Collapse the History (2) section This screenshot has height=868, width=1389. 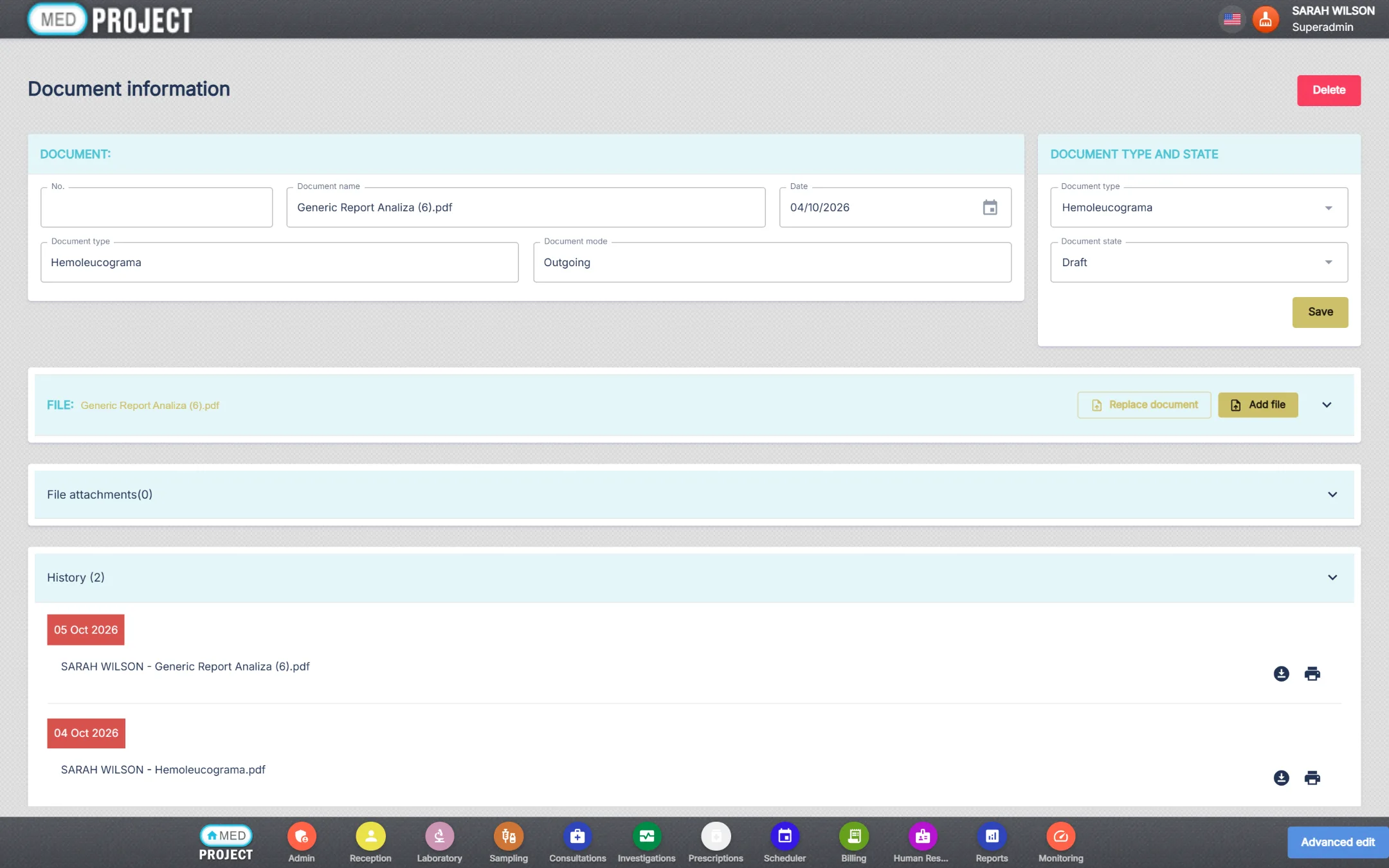(1332, 577)
